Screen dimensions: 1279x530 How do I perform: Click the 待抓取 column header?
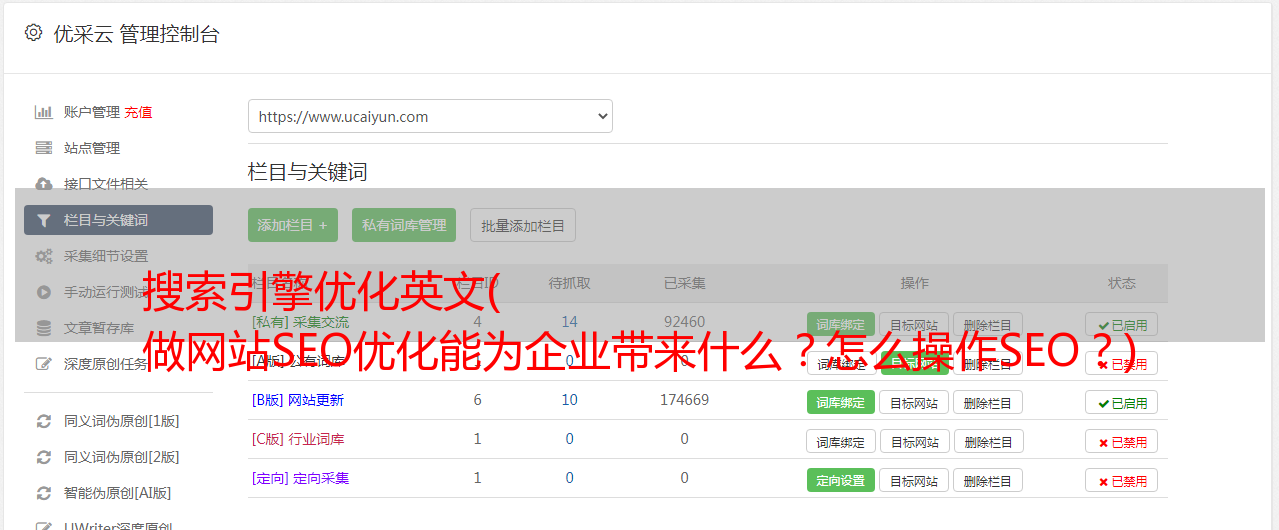(x=570, y=283)
